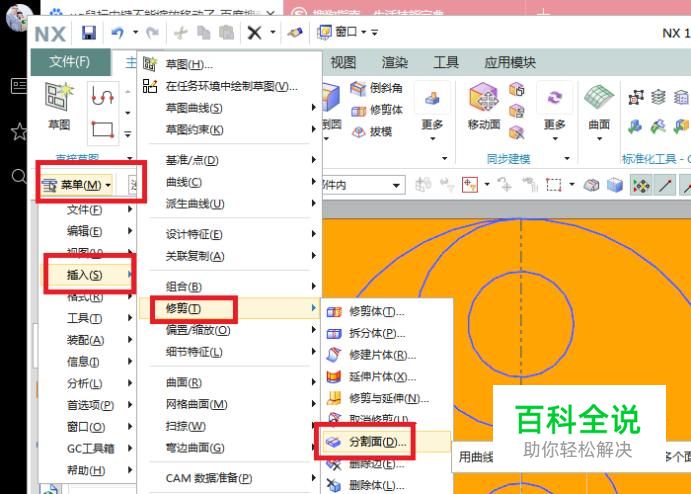The width and height of the screenshot is (691, 494).
Task: Expand the CAM 数据准备(P) submenu
Action: pyautogui.click(x=229, y=478)
